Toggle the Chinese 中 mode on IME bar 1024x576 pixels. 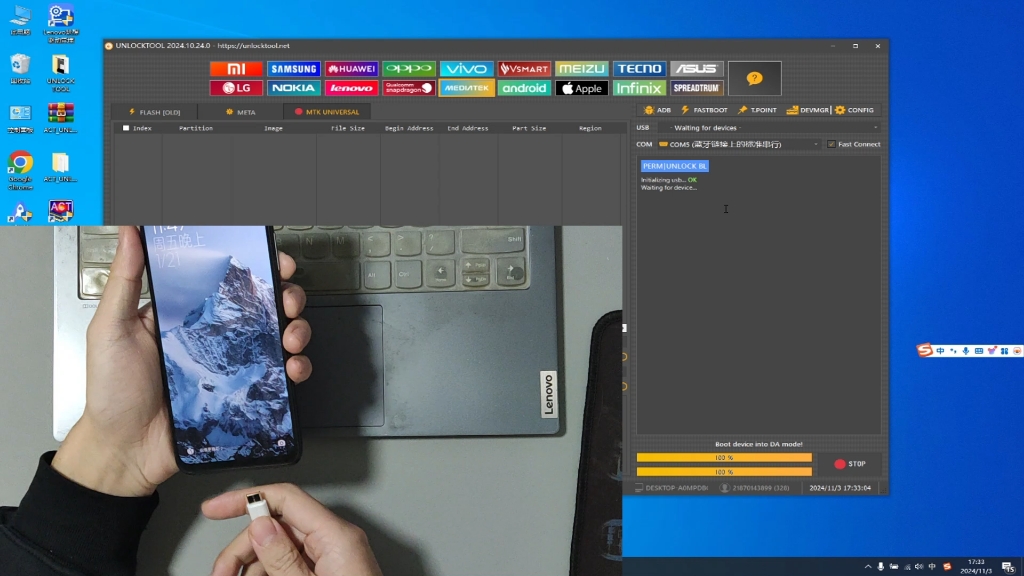pos(940,351)
